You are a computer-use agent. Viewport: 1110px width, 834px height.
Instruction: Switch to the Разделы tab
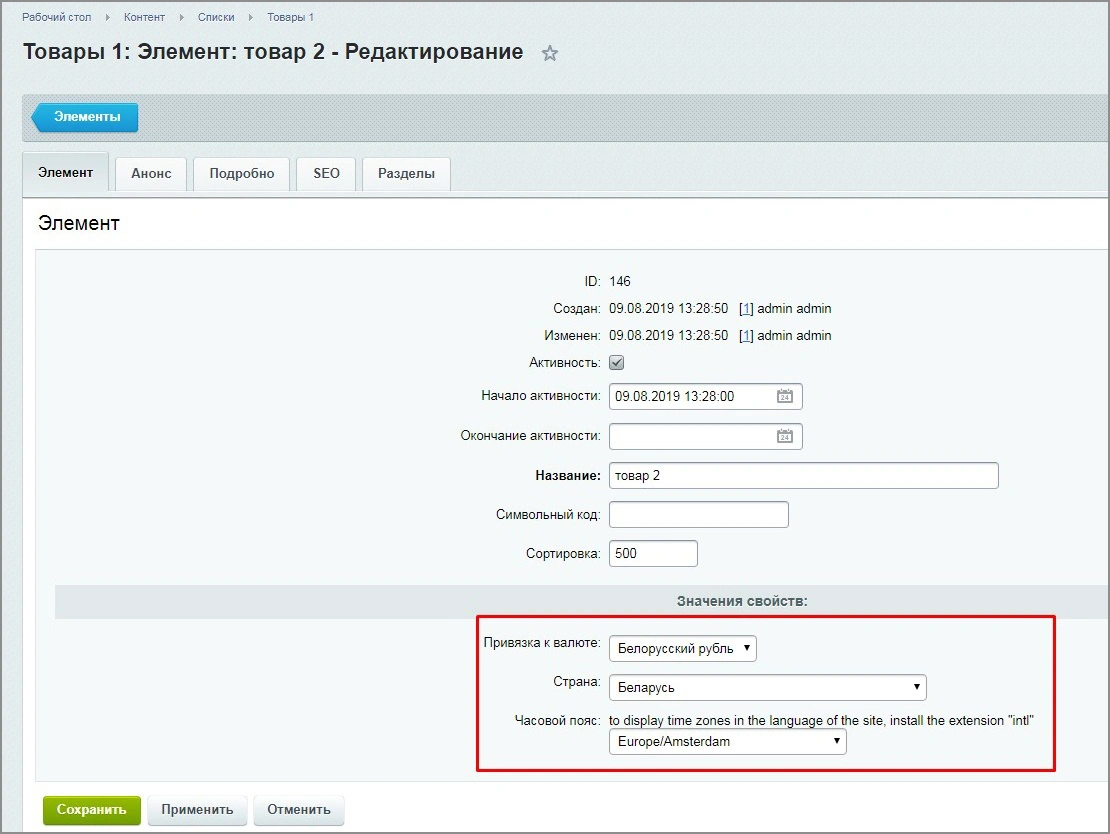pos(406,173)
